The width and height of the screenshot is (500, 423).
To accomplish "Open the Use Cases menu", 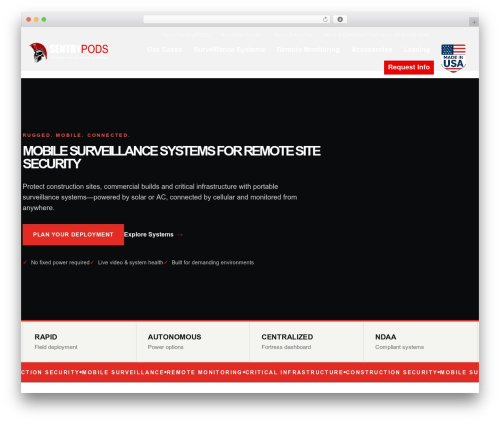I will tap(165, 50).
